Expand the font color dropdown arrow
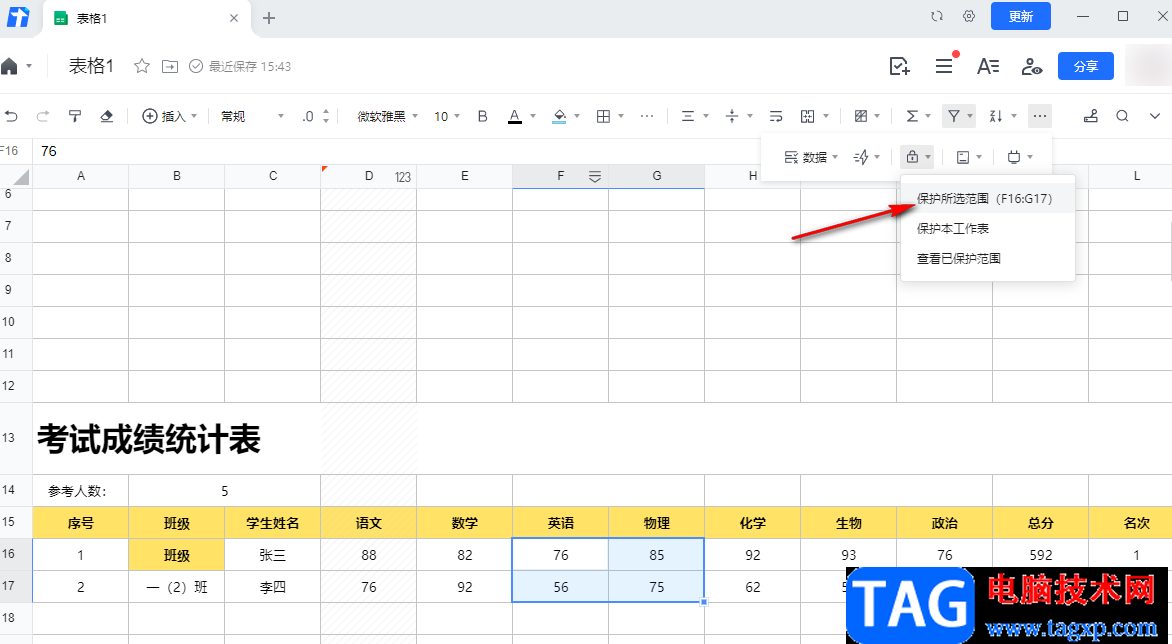Image resolution: width=1172 pixels, height=644 pixels. (x=533, y=116)
